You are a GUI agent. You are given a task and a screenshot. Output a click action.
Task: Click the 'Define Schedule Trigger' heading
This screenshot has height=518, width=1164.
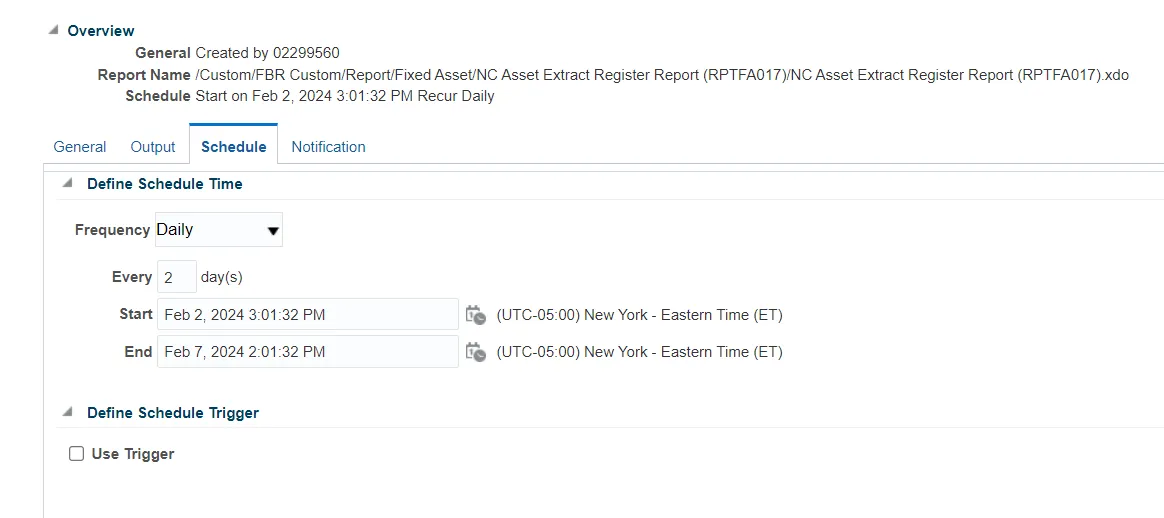(173, 413)
